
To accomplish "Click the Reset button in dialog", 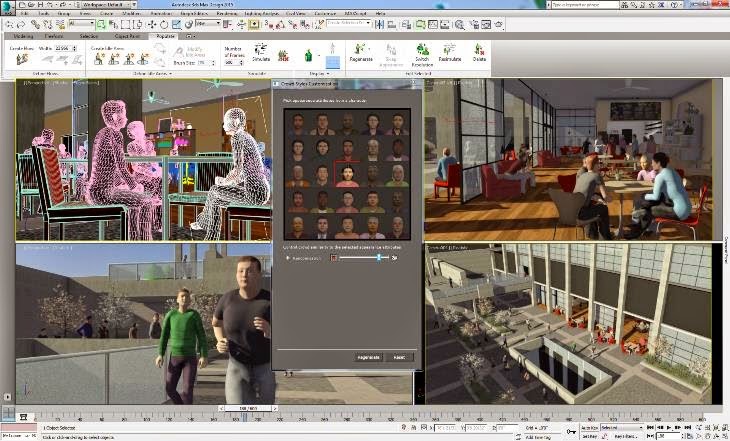I will tap(399, 357).
